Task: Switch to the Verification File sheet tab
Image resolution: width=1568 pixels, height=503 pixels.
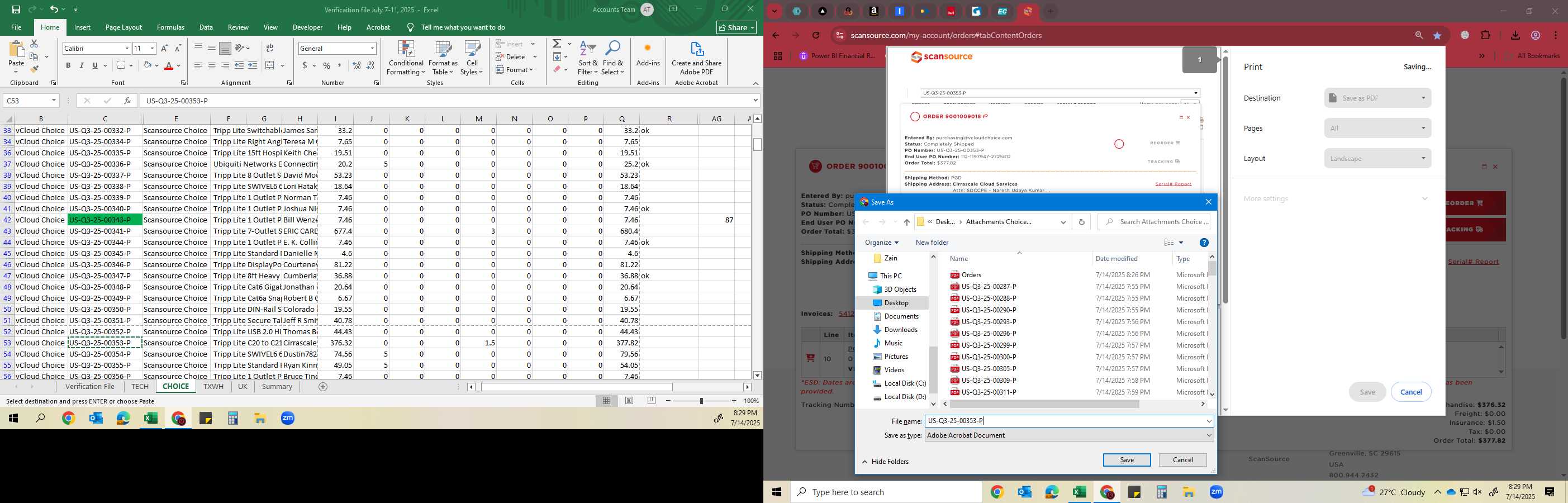Action: click(90, 387)
